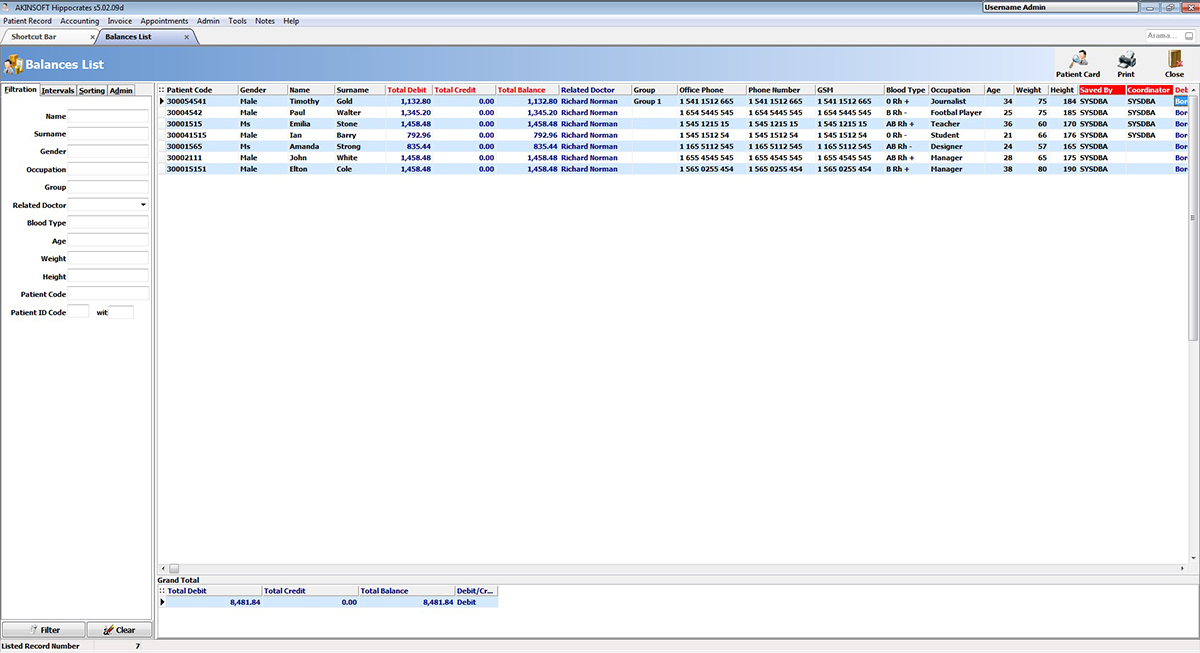Image resolution: width=1200 pixels, height=653 pixels.
Task: Select the Sorting tab
Action: point(92,90)
